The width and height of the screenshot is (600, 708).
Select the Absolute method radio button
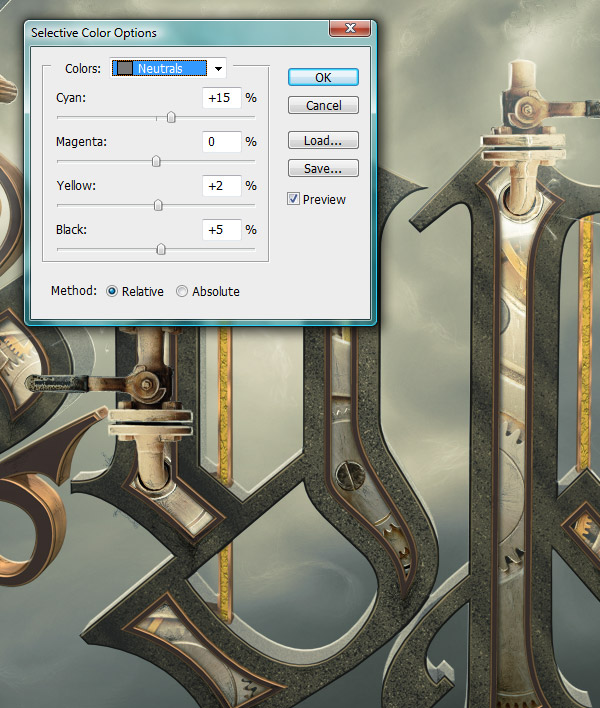tap(181, 291)
